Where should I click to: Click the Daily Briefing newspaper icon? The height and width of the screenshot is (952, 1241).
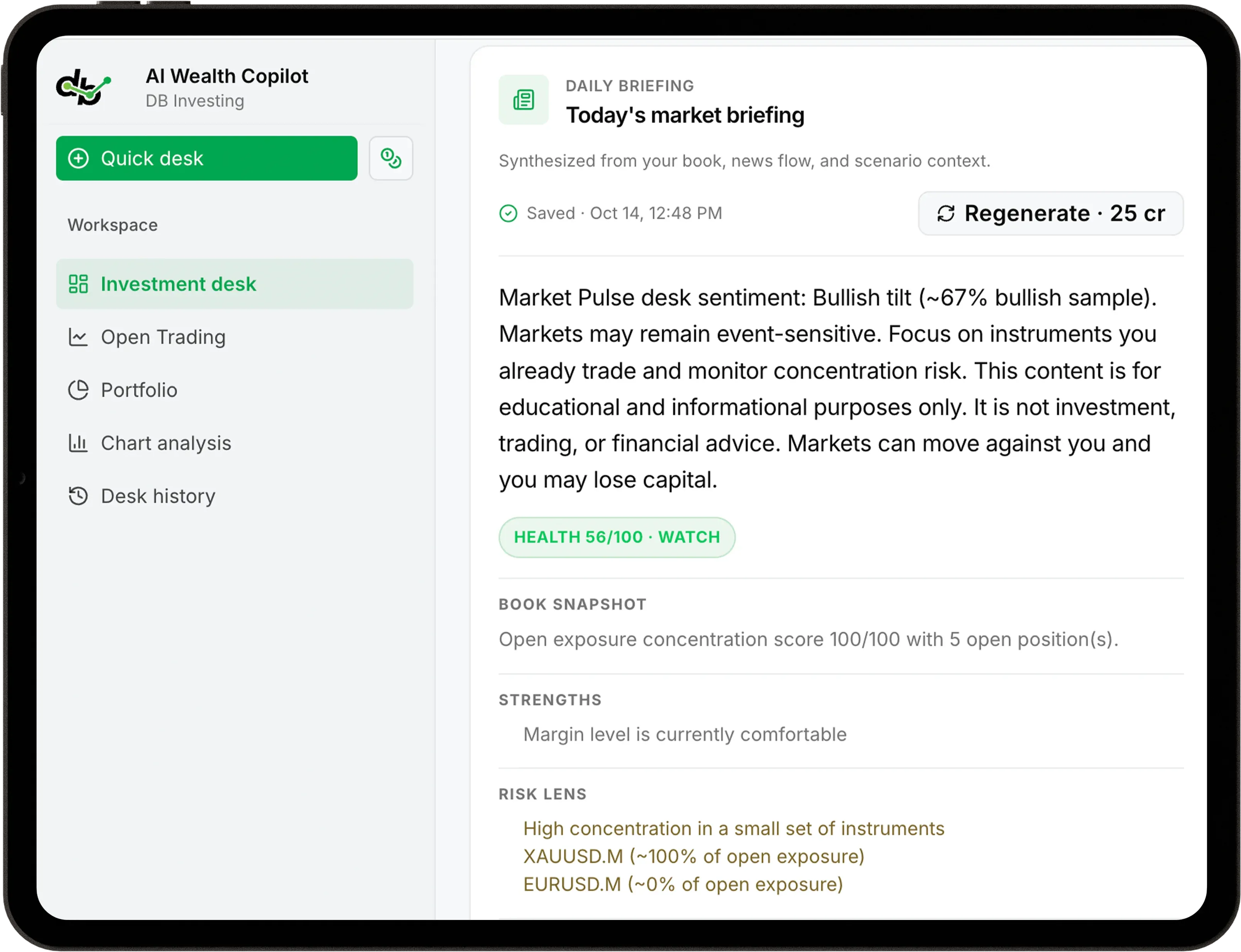pos(523,100)
